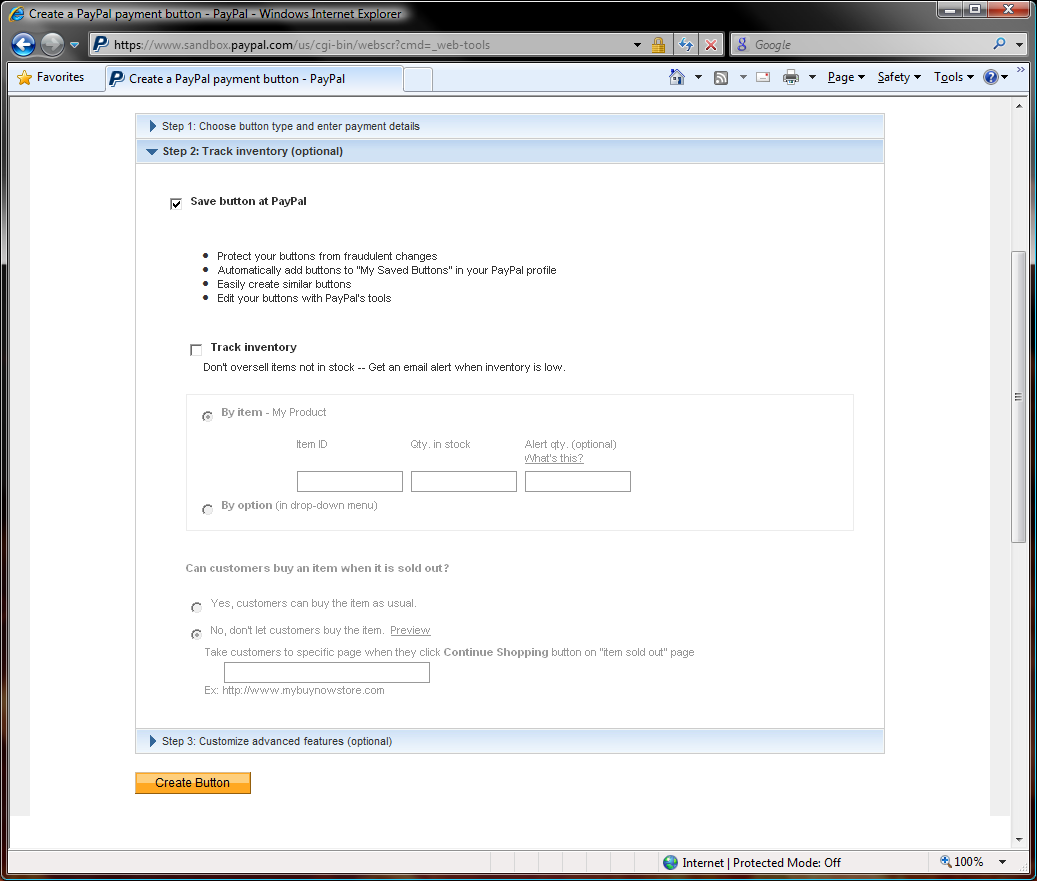1037x881 pixels.
Task: Click the Read Mail icon
Action: click(x=763, y=77)
